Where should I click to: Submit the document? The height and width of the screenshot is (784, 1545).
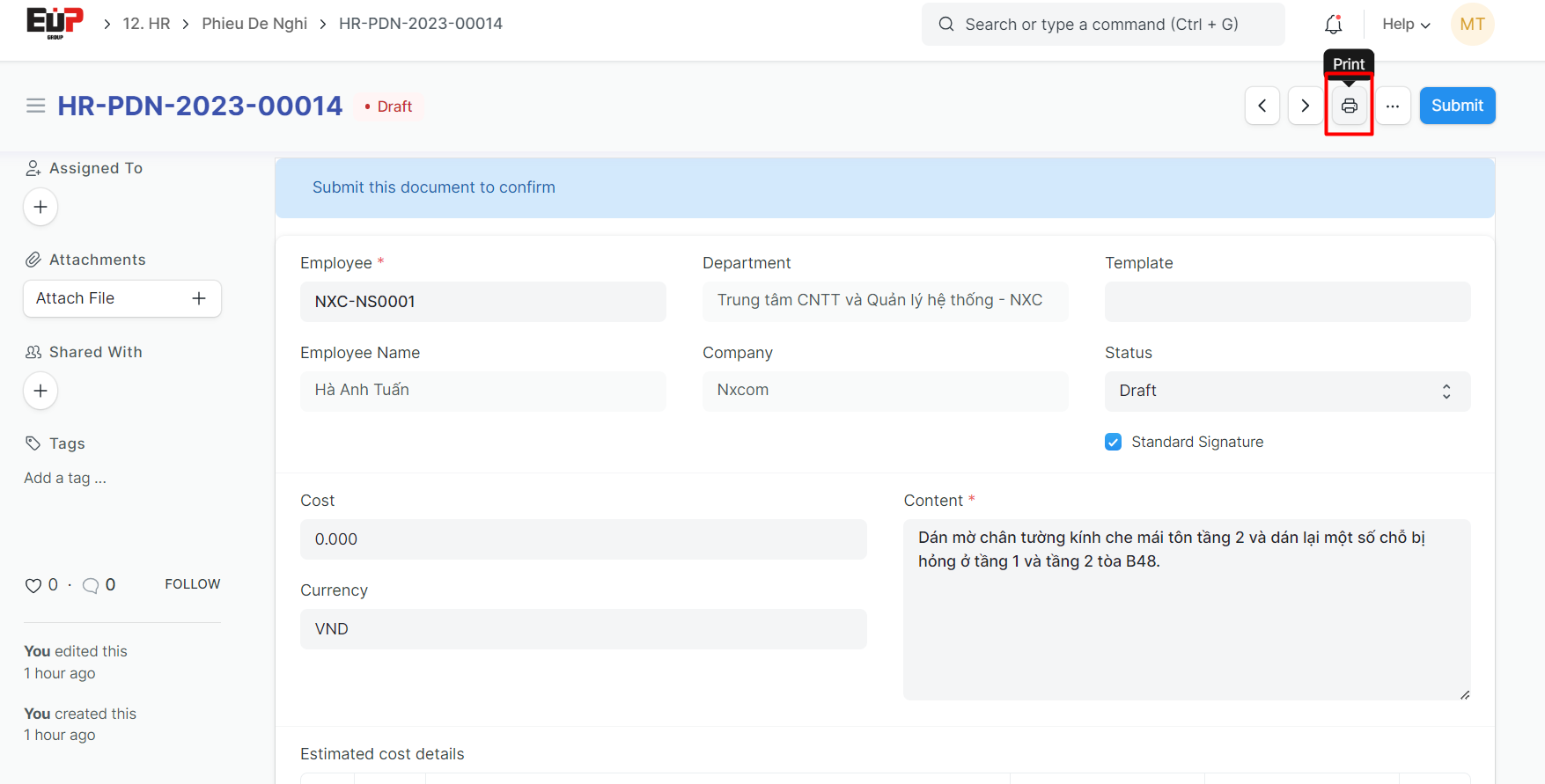[1457, 106]
